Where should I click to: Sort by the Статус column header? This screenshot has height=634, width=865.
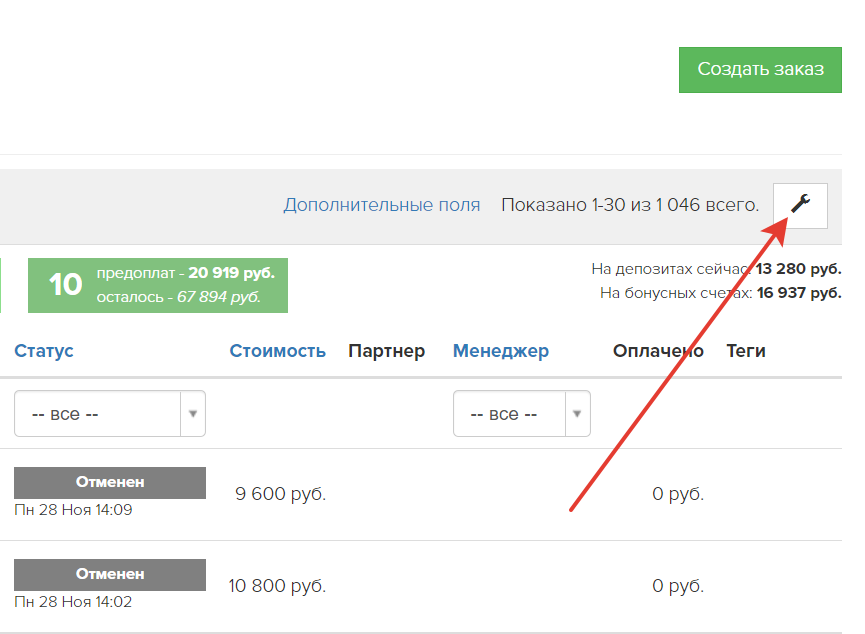[x=44, y=351]
